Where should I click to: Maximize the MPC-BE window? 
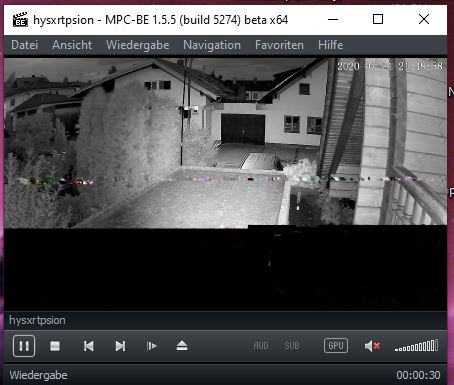[378, 19]
